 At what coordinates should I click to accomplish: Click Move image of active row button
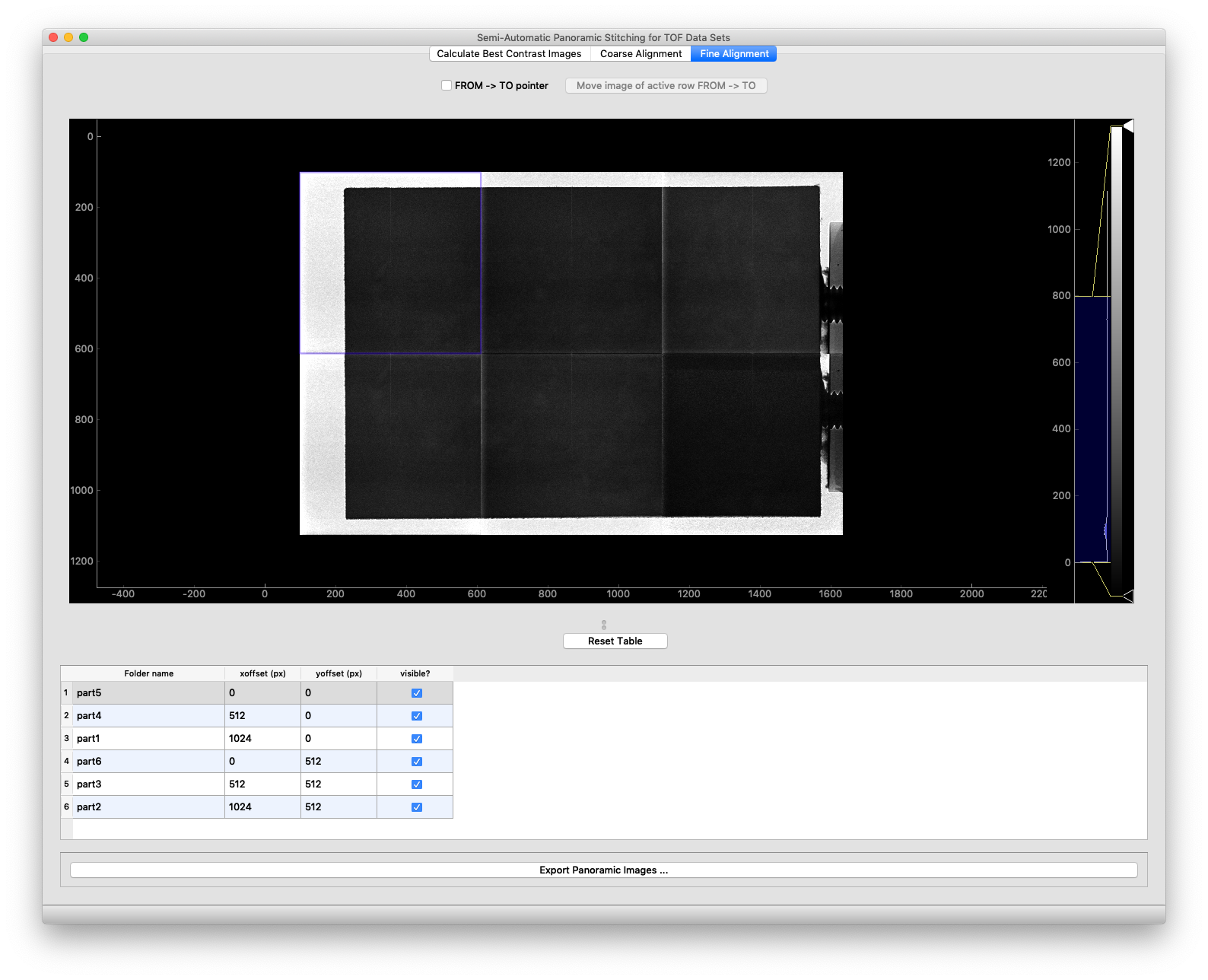tap(666, 86)
